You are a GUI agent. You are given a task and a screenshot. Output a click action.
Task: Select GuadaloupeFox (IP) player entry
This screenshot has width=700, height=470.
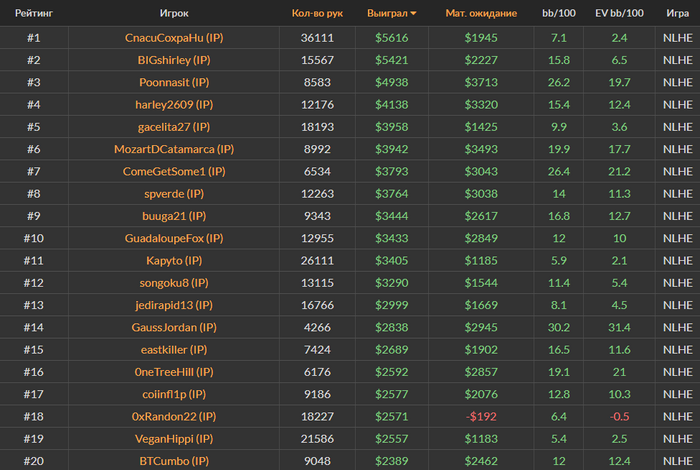[x=174, y=238]
